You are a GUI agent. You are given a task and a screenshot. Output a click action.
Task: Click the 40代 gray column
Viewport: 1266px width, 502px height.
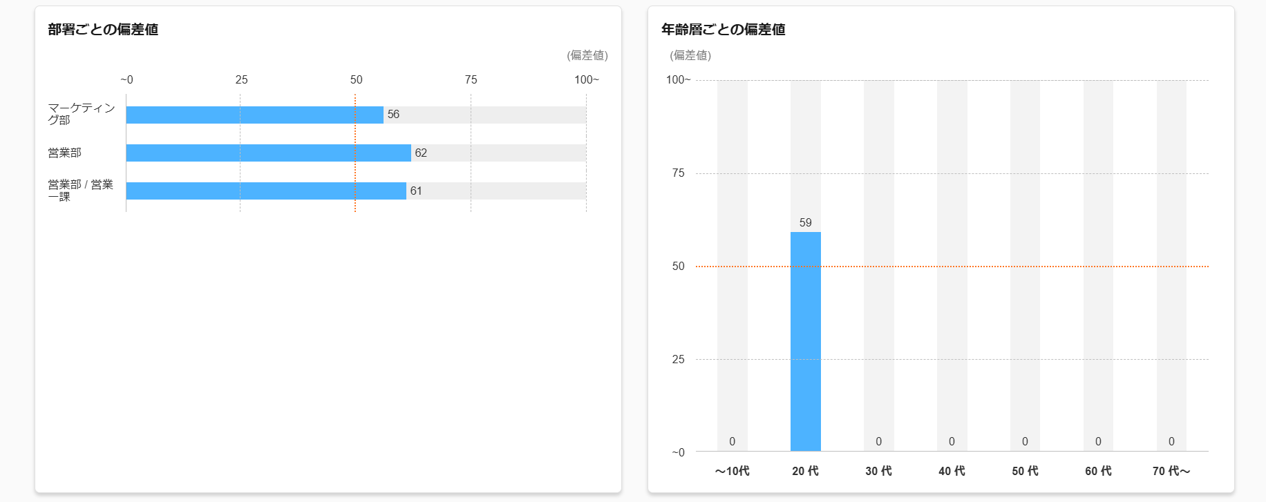[952, 266]
